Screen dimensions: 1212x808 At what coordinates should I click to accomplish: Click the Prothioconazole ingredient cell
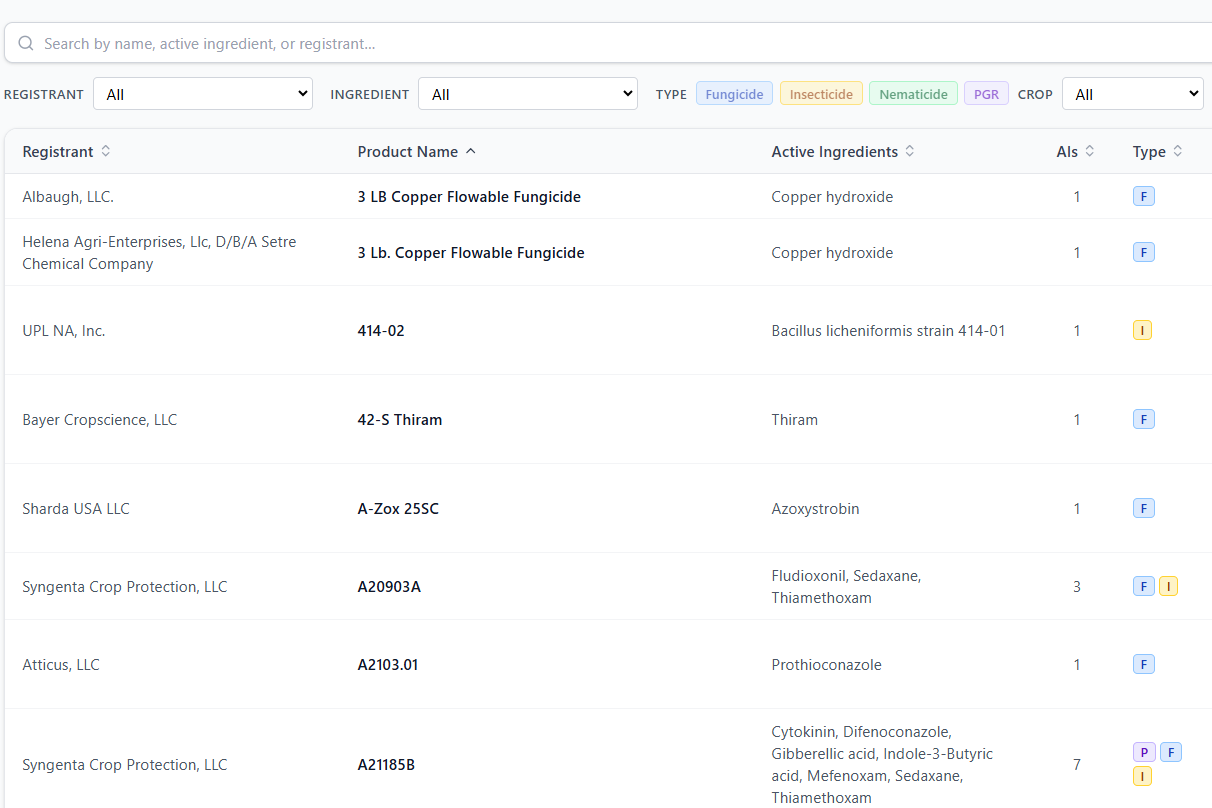pyautogui.click(x=826, y=664)
